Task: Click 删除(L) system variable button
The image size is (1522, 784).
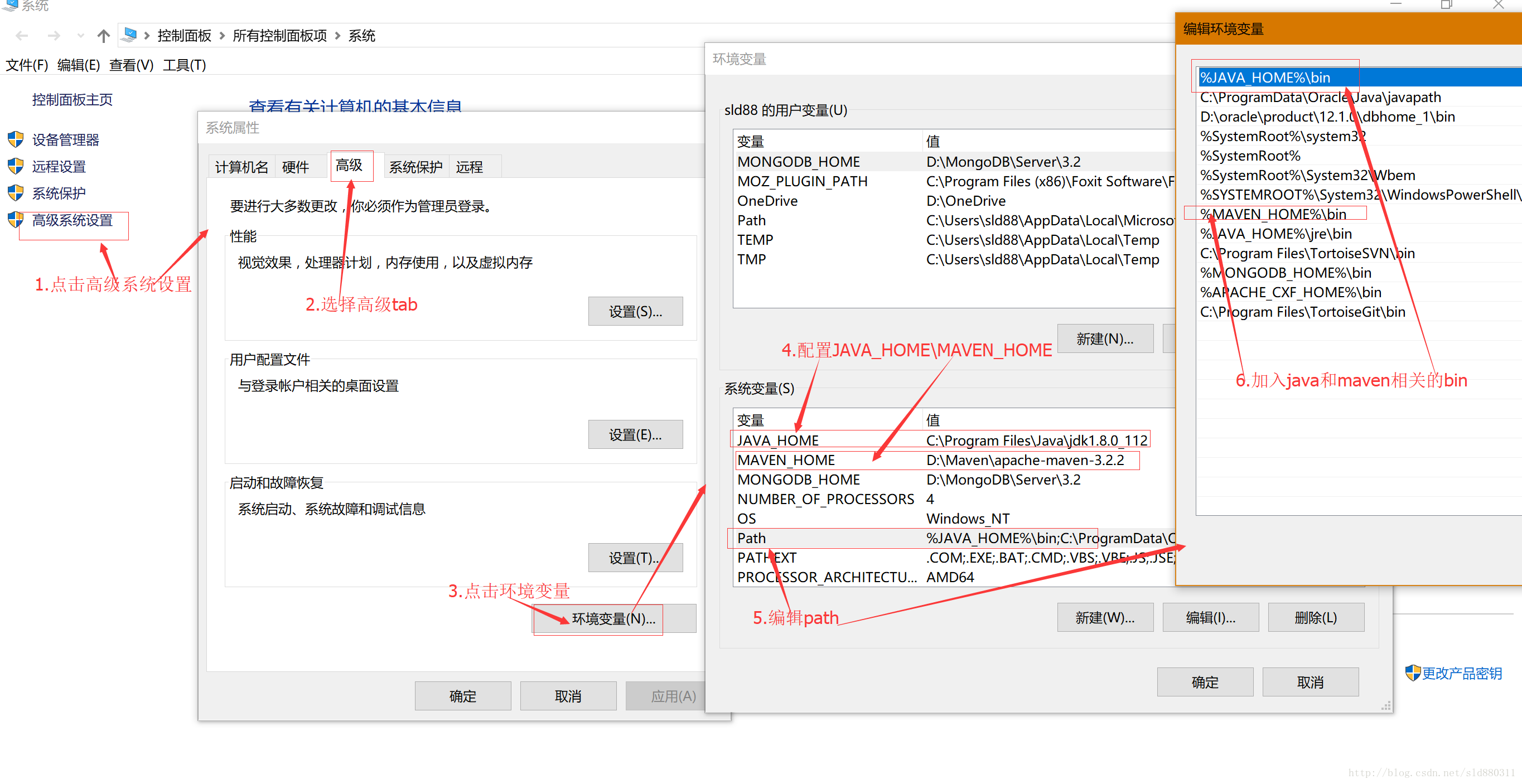Action: 1316,617
